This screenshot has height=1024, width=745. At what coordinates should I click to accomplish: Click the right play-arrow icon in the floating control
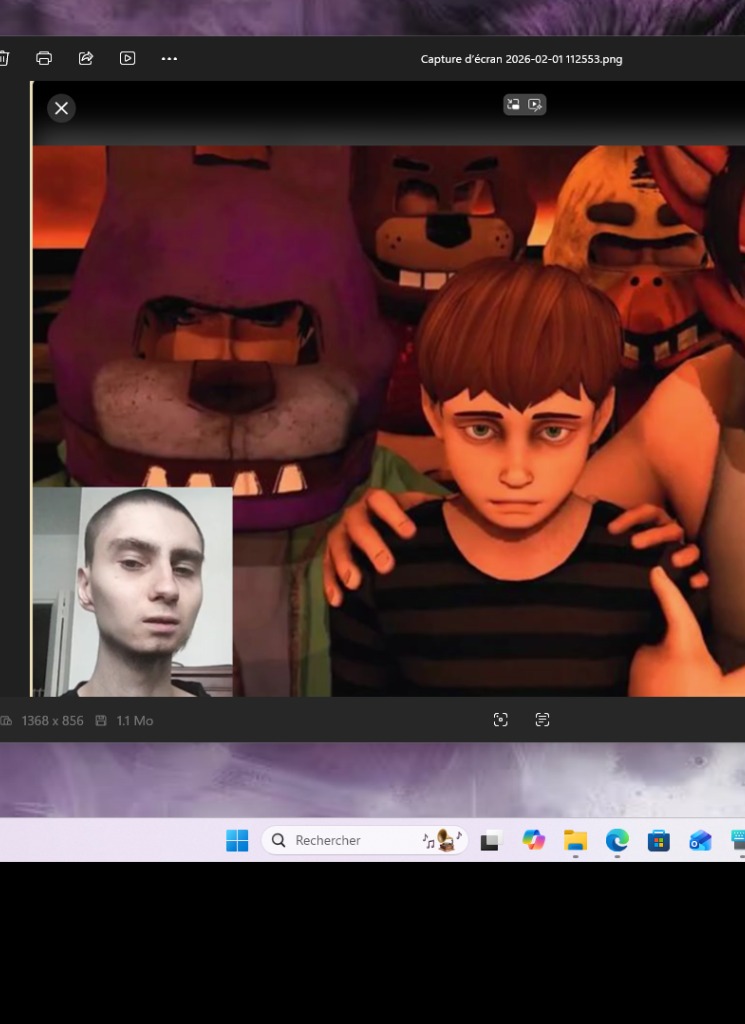[x=535, y=104]
